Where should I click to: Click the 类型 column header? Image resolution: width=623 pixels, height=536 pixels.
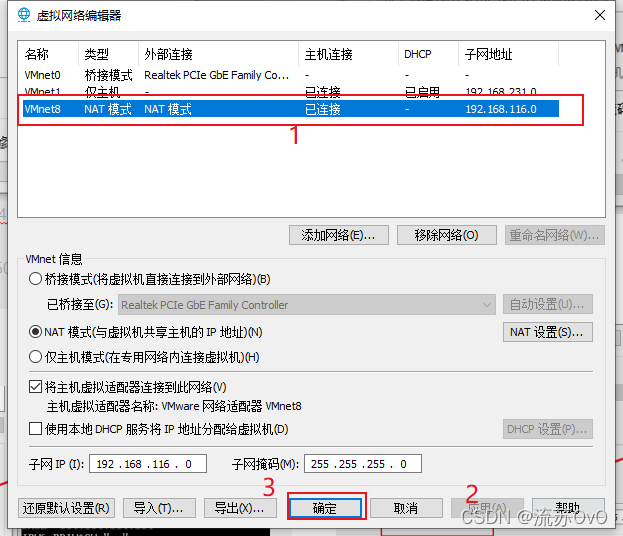pyautogui.click(x=108, y=54)
